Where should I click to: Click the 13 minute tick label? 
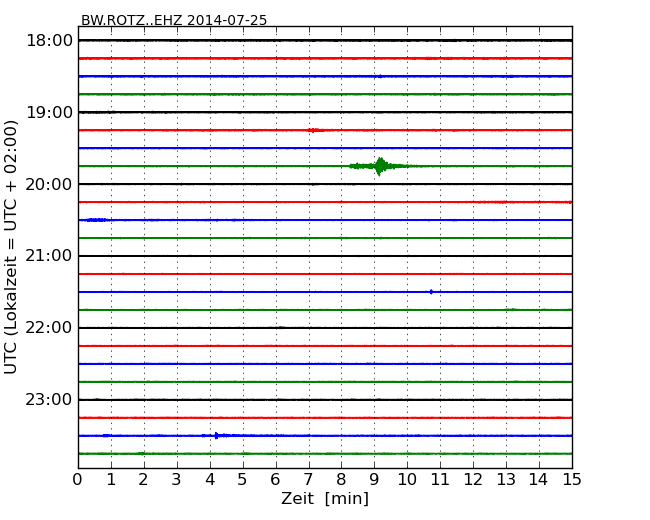506,480
